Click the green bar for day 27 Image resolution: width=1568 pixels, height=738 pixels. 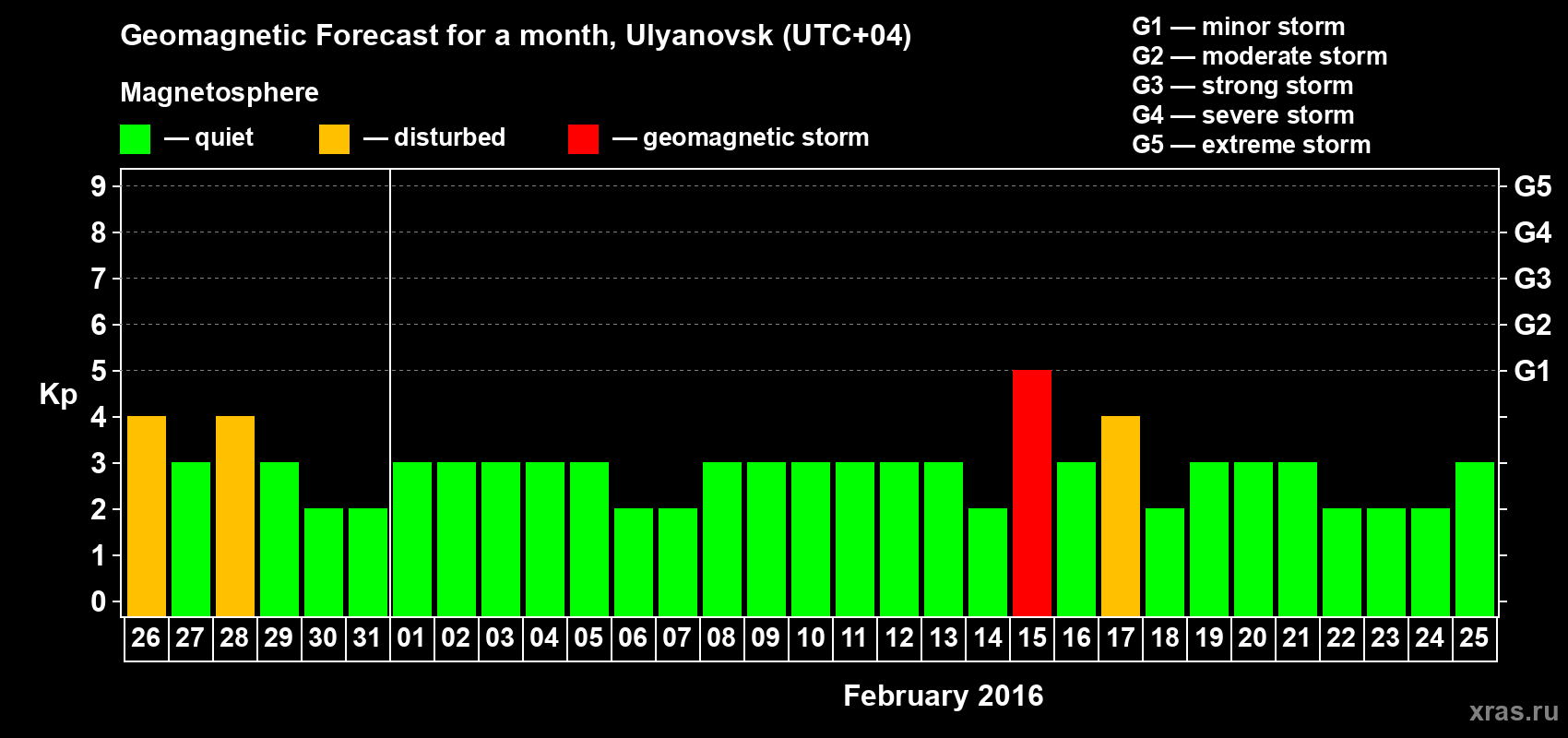coord(191,539)
